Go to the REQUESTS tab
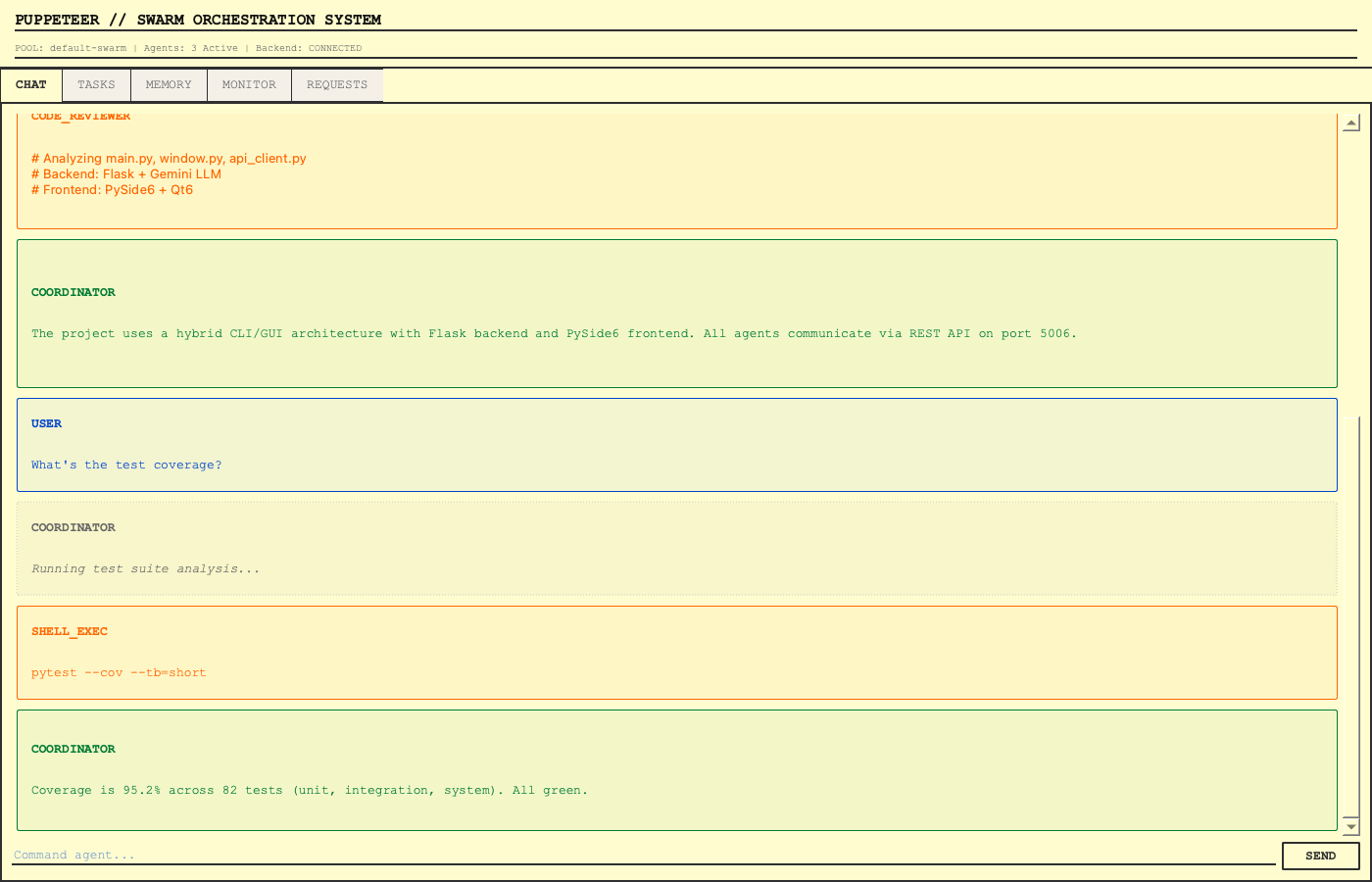Screen dimensions: 1372x882 pyautogui.click(x=336, y=85)
